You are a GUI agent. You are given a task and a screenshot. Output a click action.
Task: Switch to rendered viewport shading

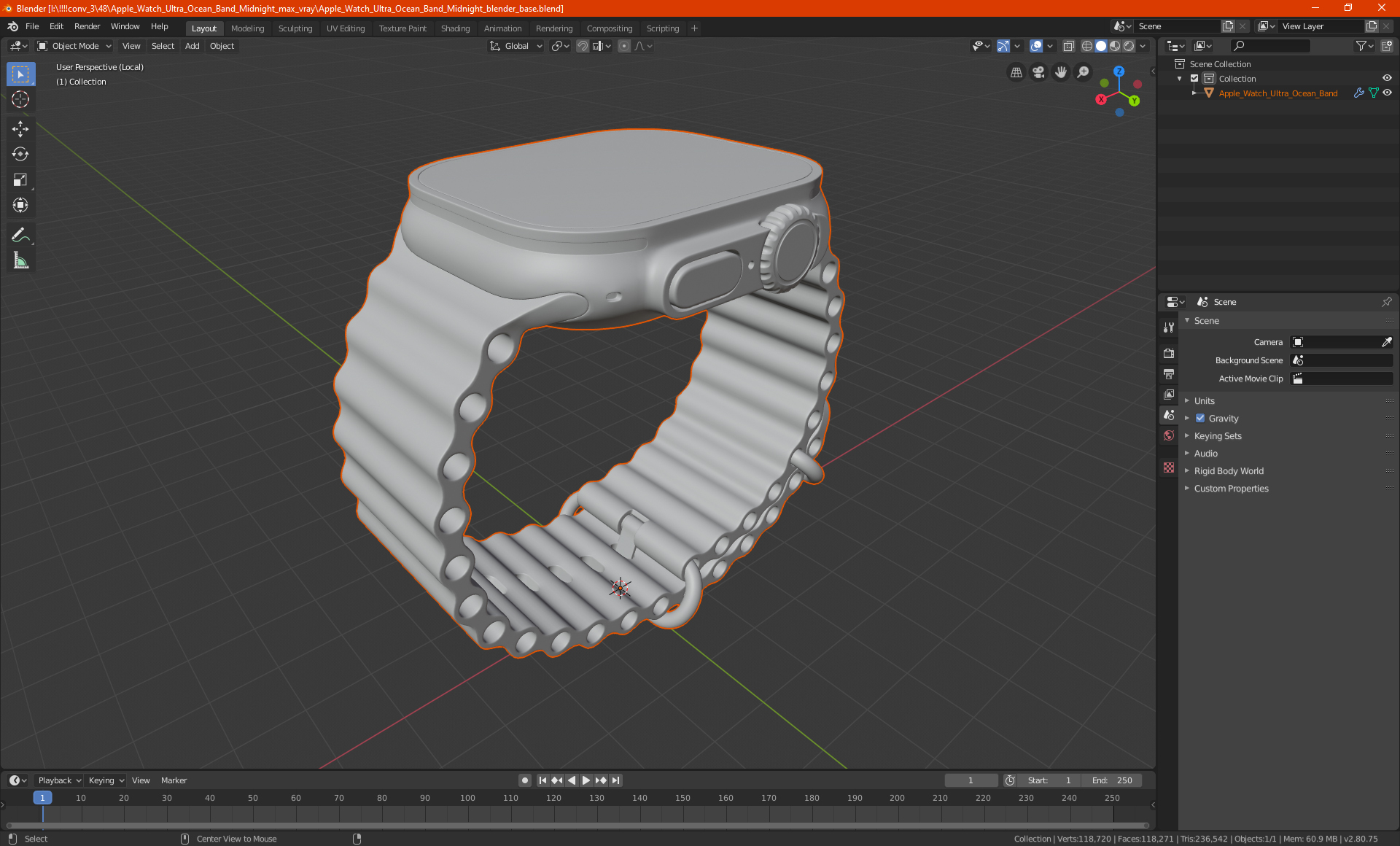coord(1129,46)
